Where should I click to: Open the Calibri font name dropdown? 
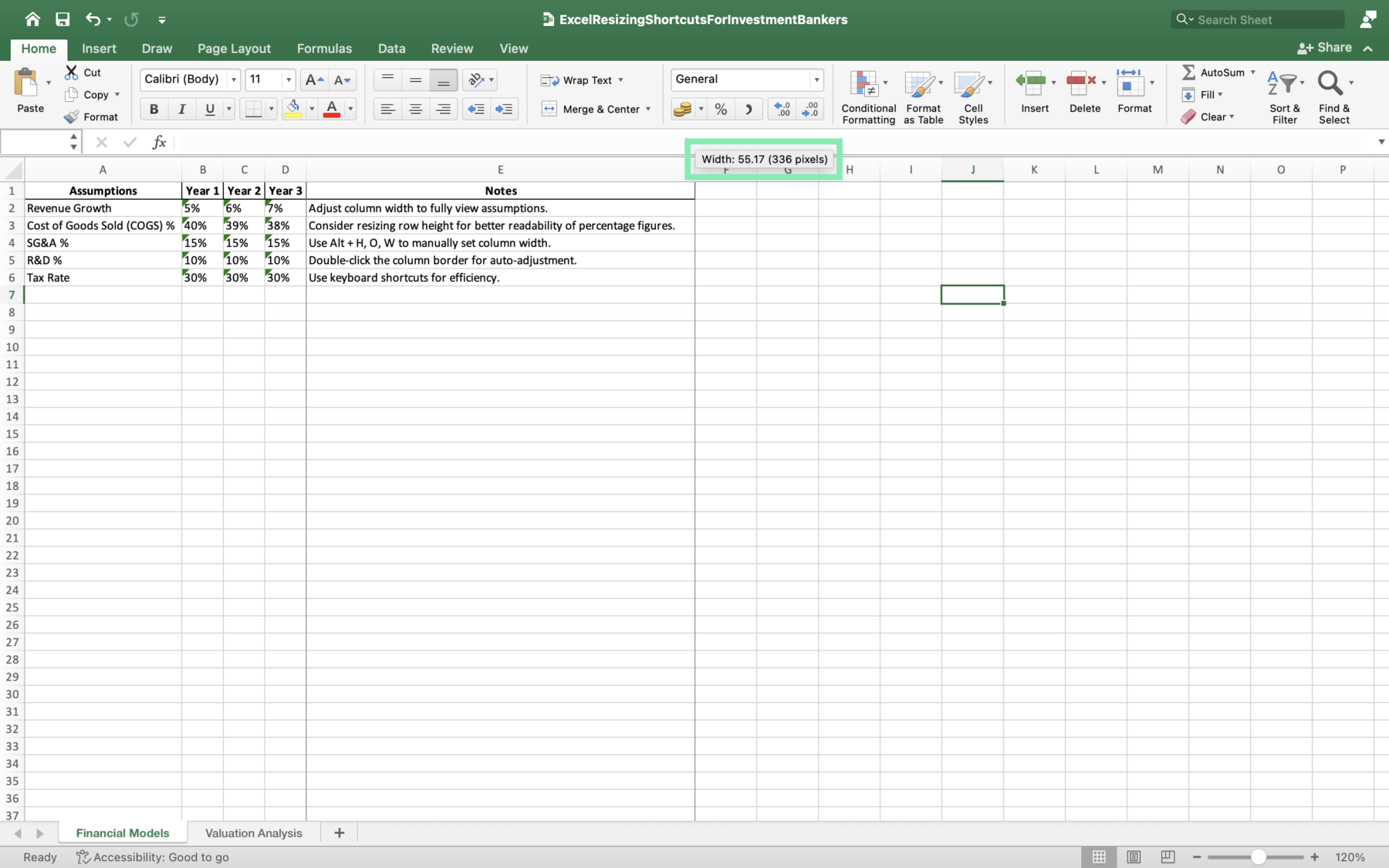tap(234, 79)
